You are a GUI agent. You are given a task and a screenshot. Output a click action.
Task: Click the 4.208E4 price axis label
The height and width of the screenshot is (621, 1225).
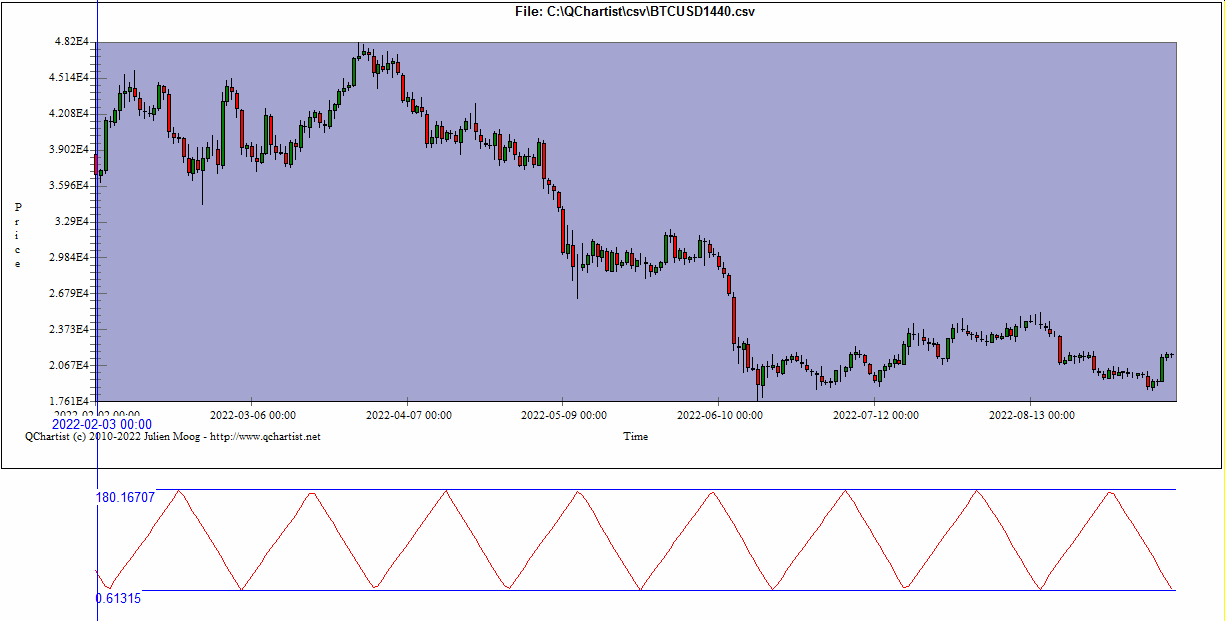click(71, 114)
